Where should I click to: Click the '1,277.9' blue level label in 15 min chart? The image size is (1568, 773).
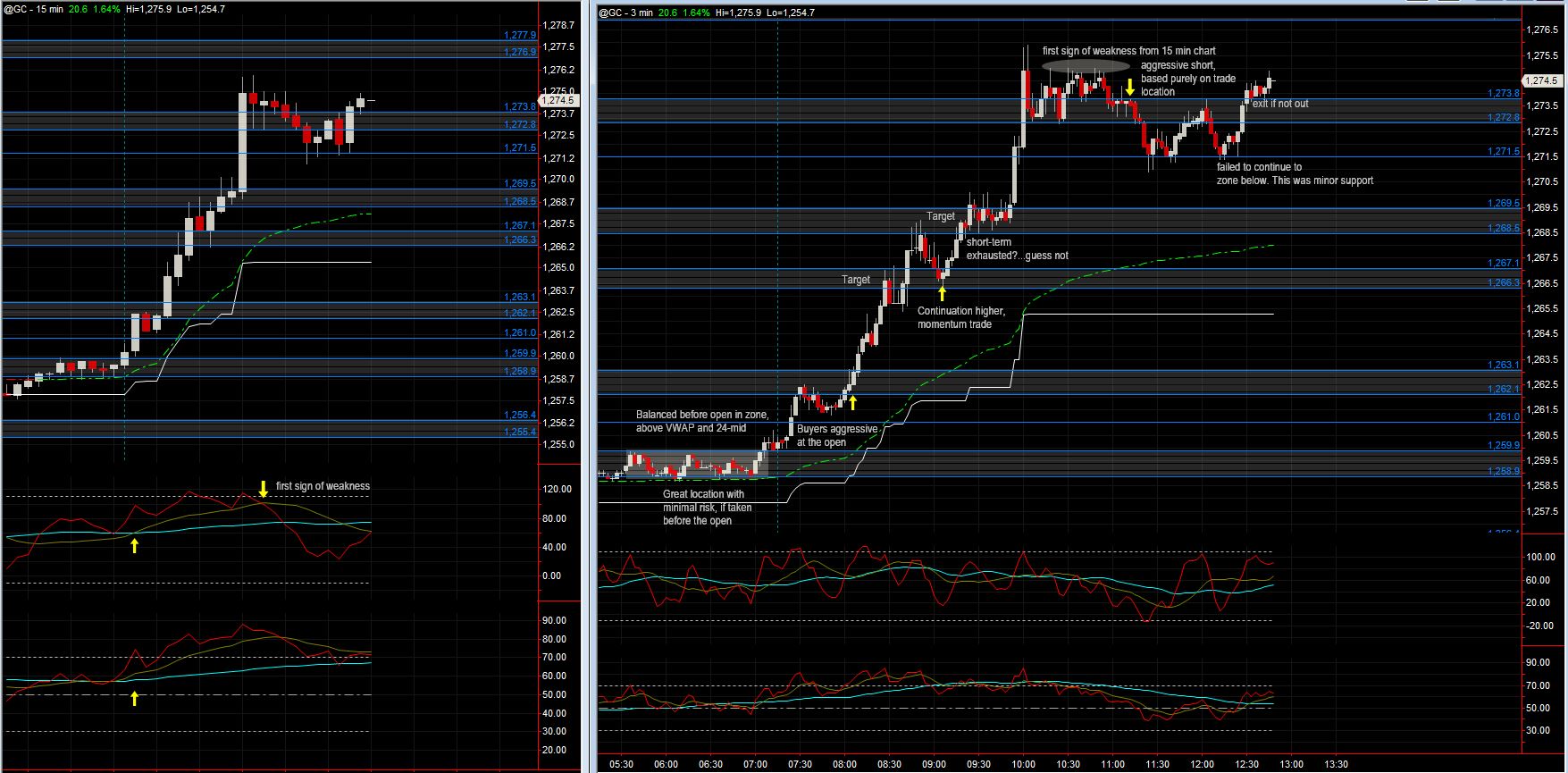[x=520, y=36]
